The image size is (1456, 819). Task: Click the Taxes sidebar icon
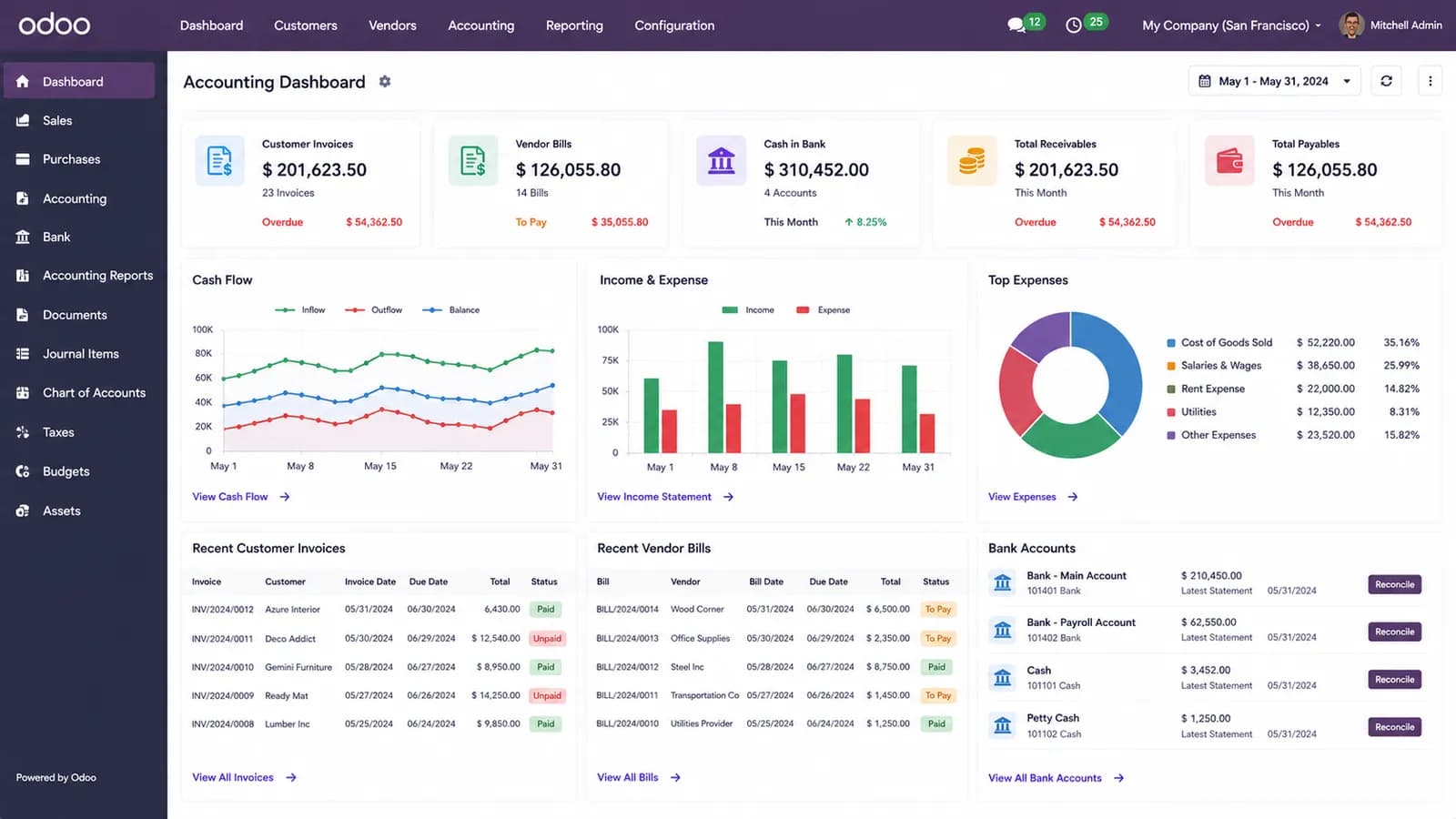click(x=23, y=432)
